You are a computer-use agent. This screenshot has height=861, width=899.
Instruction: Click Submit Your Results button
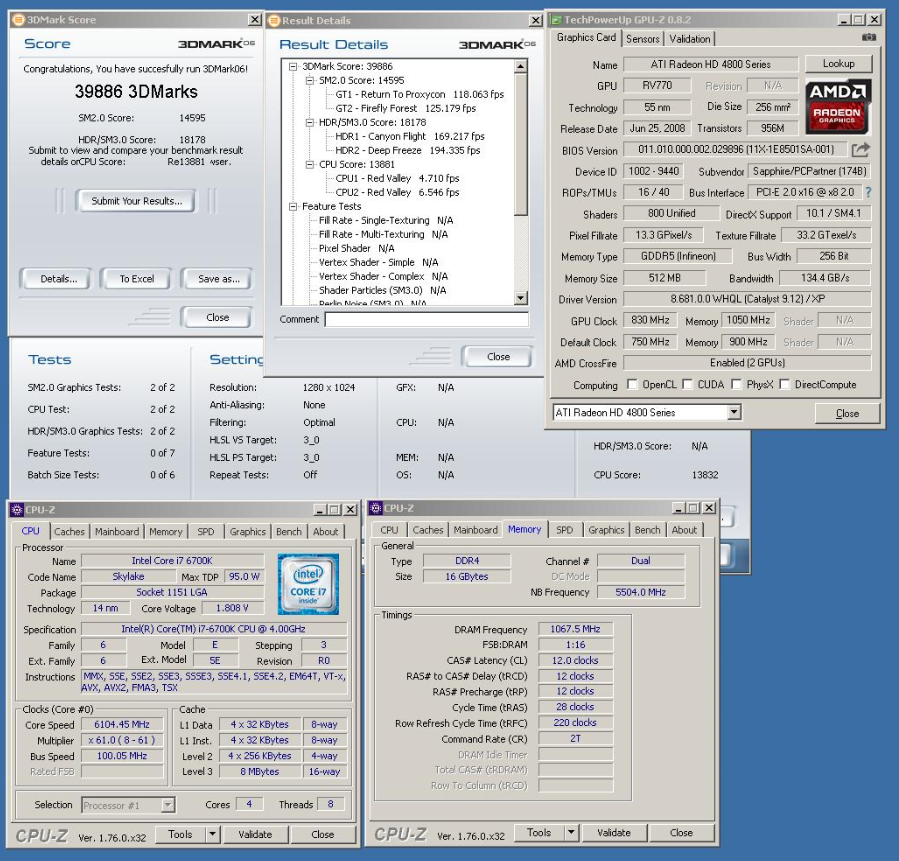[136, 201]
